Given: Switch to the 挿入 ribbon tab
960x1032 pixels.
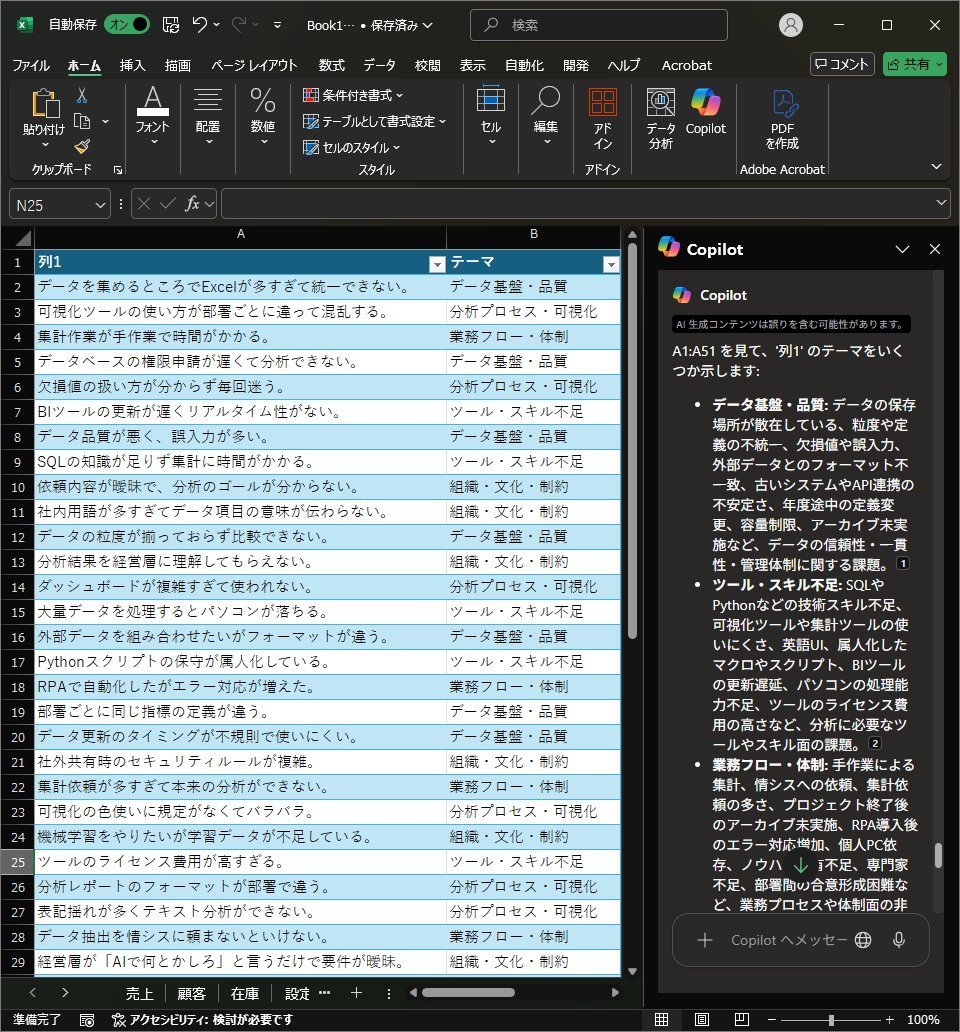Looking at the screenshot, I should (x=132, y=65).
